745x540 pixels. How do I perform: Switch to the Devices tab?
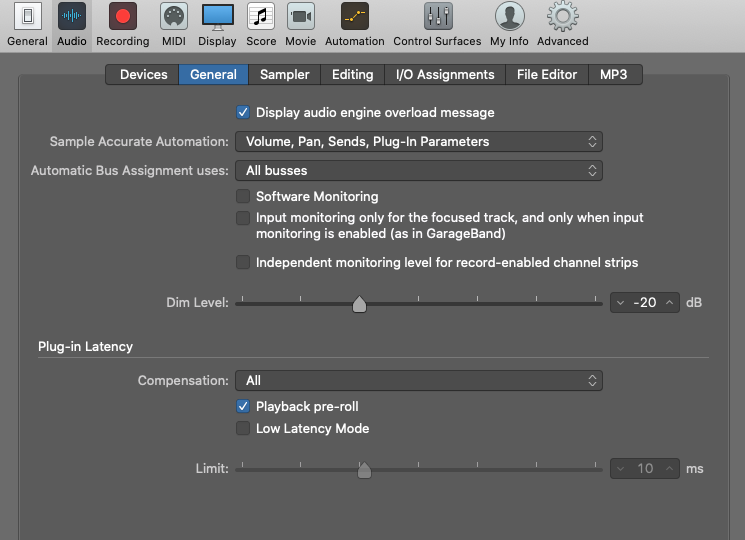tap(143, 75)
